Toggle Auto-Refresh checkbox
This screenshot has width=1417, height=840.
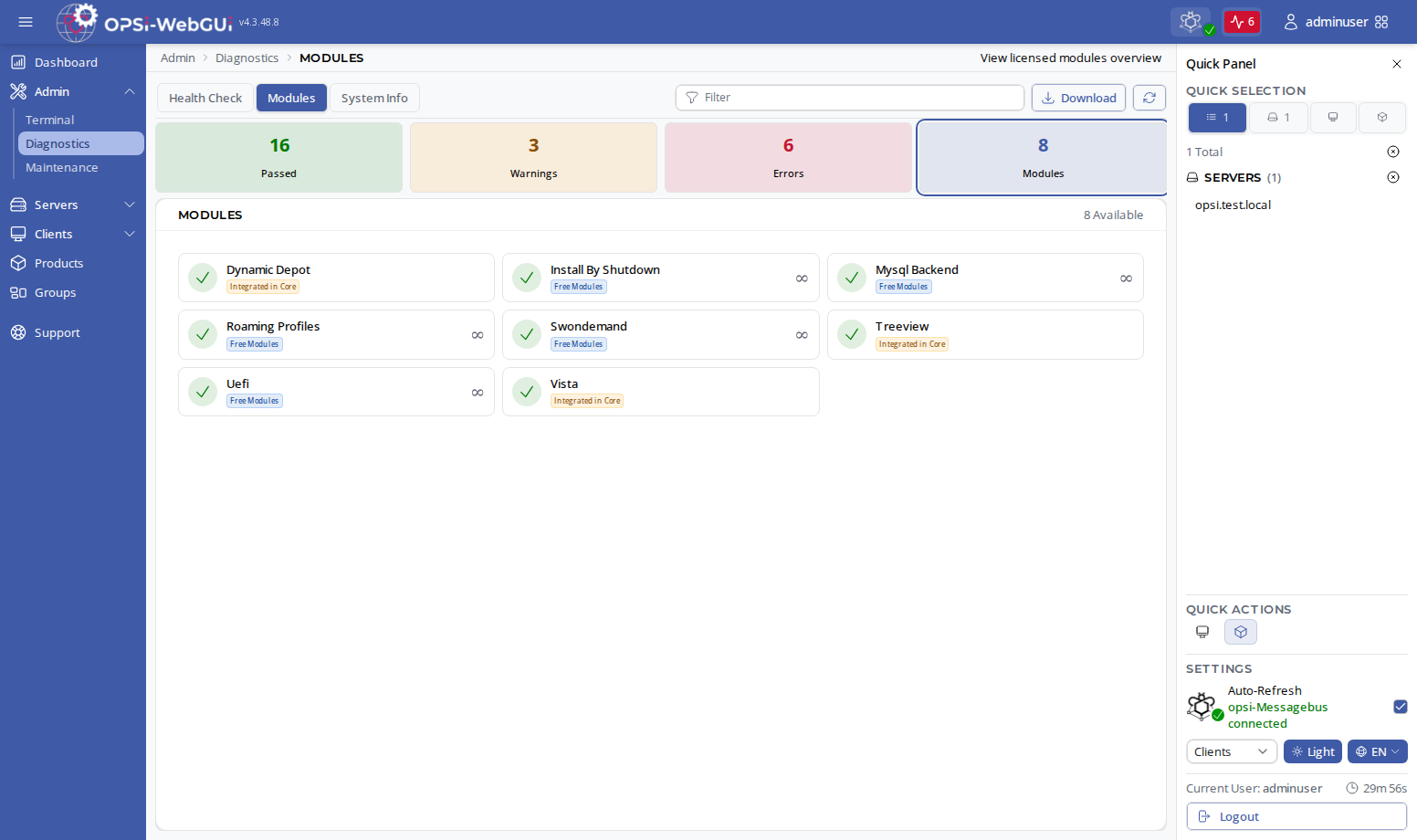tap(1401, 707)
